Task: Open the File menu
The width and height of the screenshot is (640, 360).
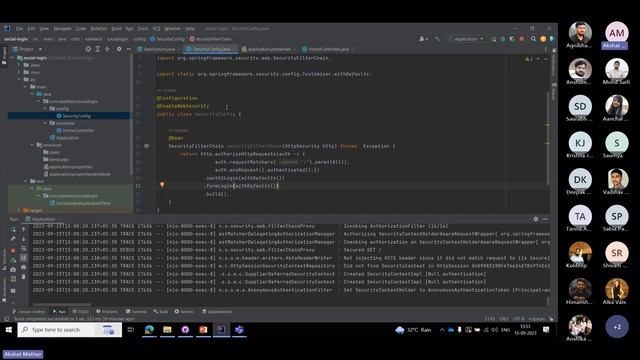Action: (x=20, y=29)
